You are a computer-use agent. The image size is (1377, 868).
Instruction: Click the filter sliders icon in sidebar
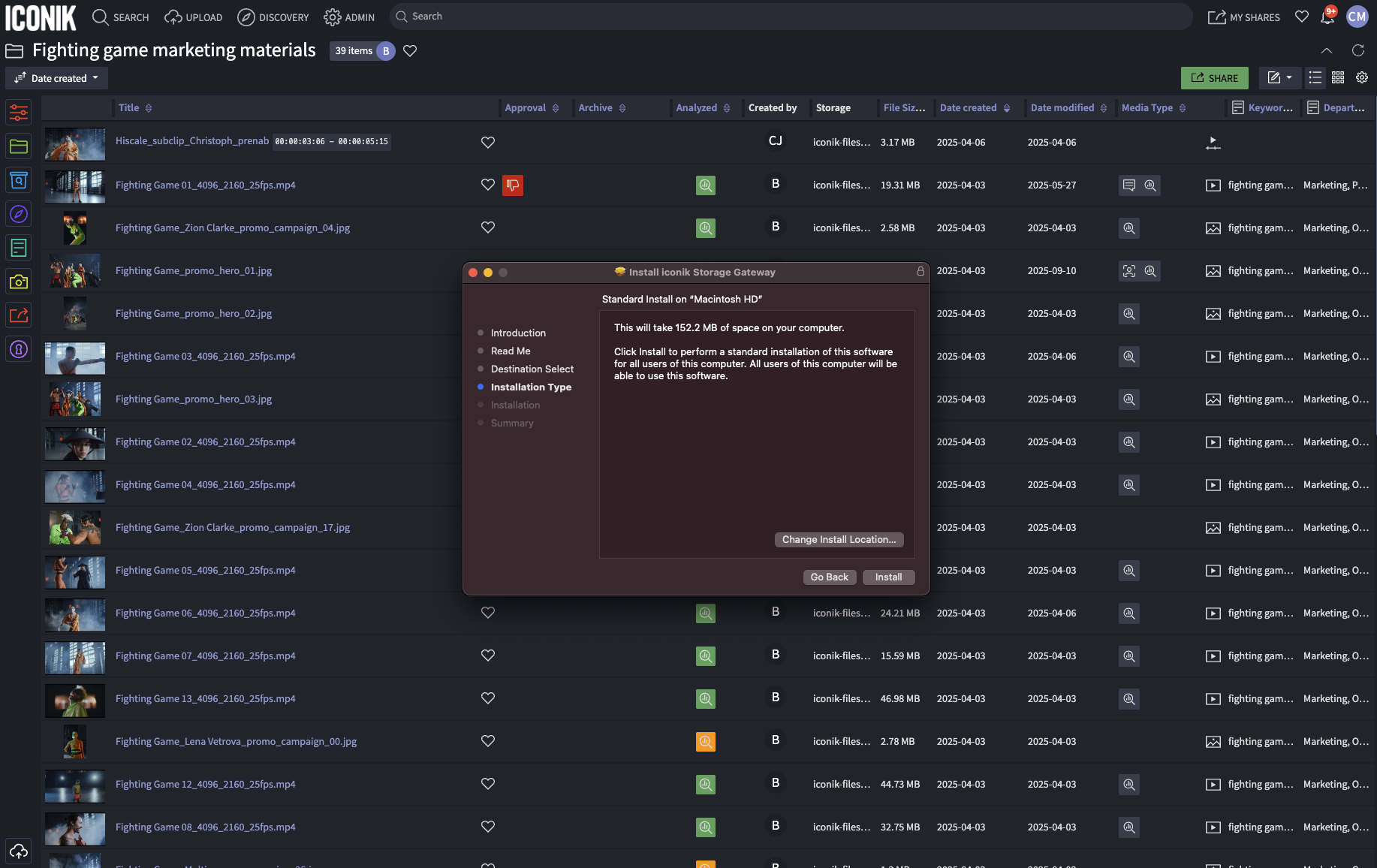pos(19,113)
